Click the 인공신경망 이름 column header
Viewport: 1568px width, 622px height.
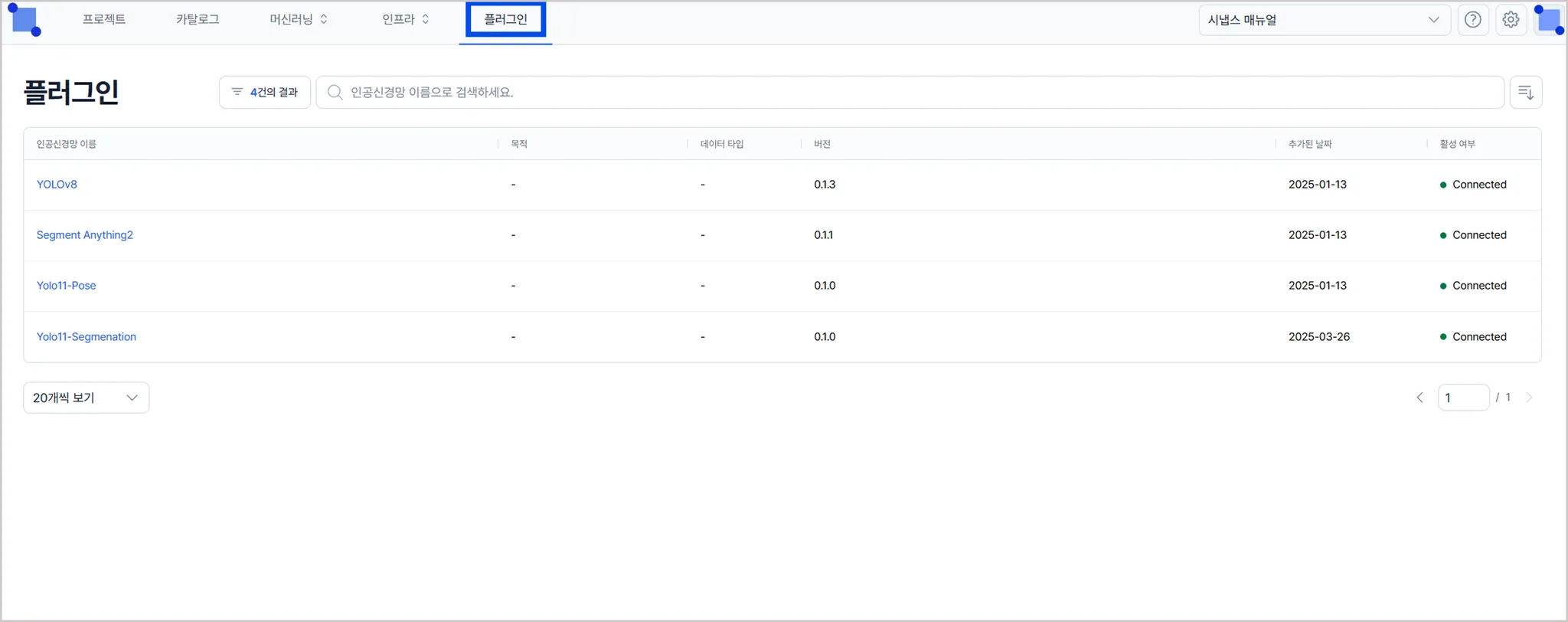pyautogui.click(x=67, y=144)
